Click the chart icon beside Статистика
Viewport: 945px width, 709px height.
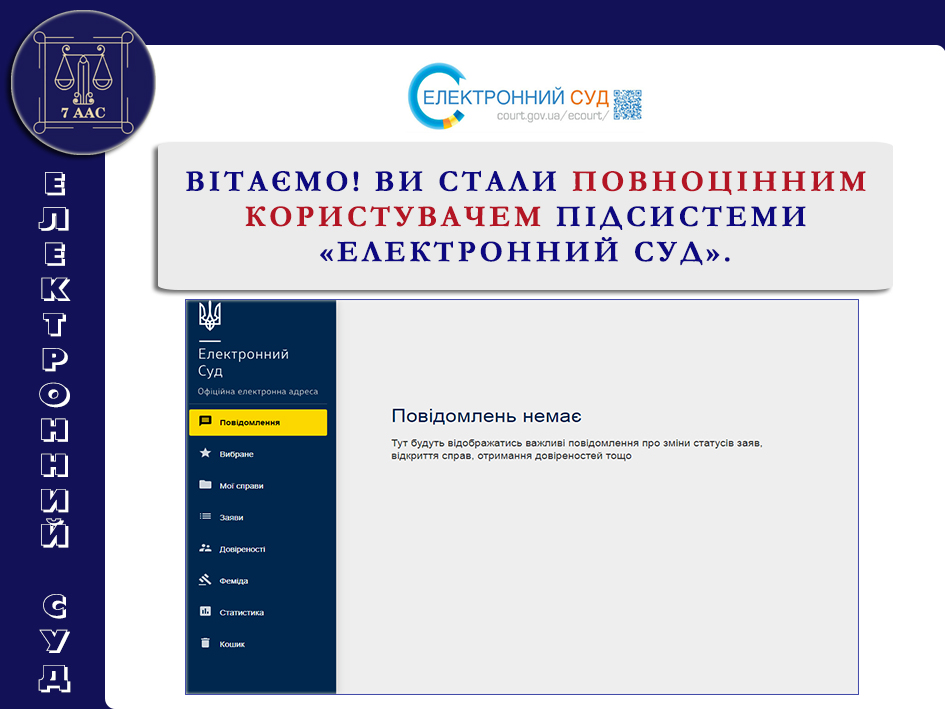pos(205,612)
